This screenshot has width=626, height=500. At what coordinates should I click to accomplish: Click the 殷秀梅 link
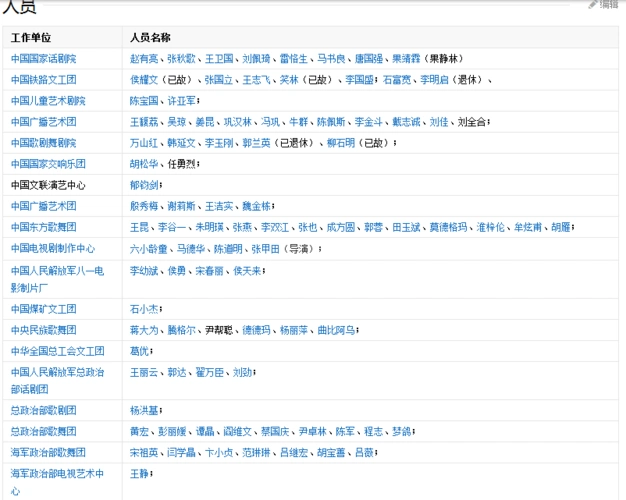[x=144, y=206]
